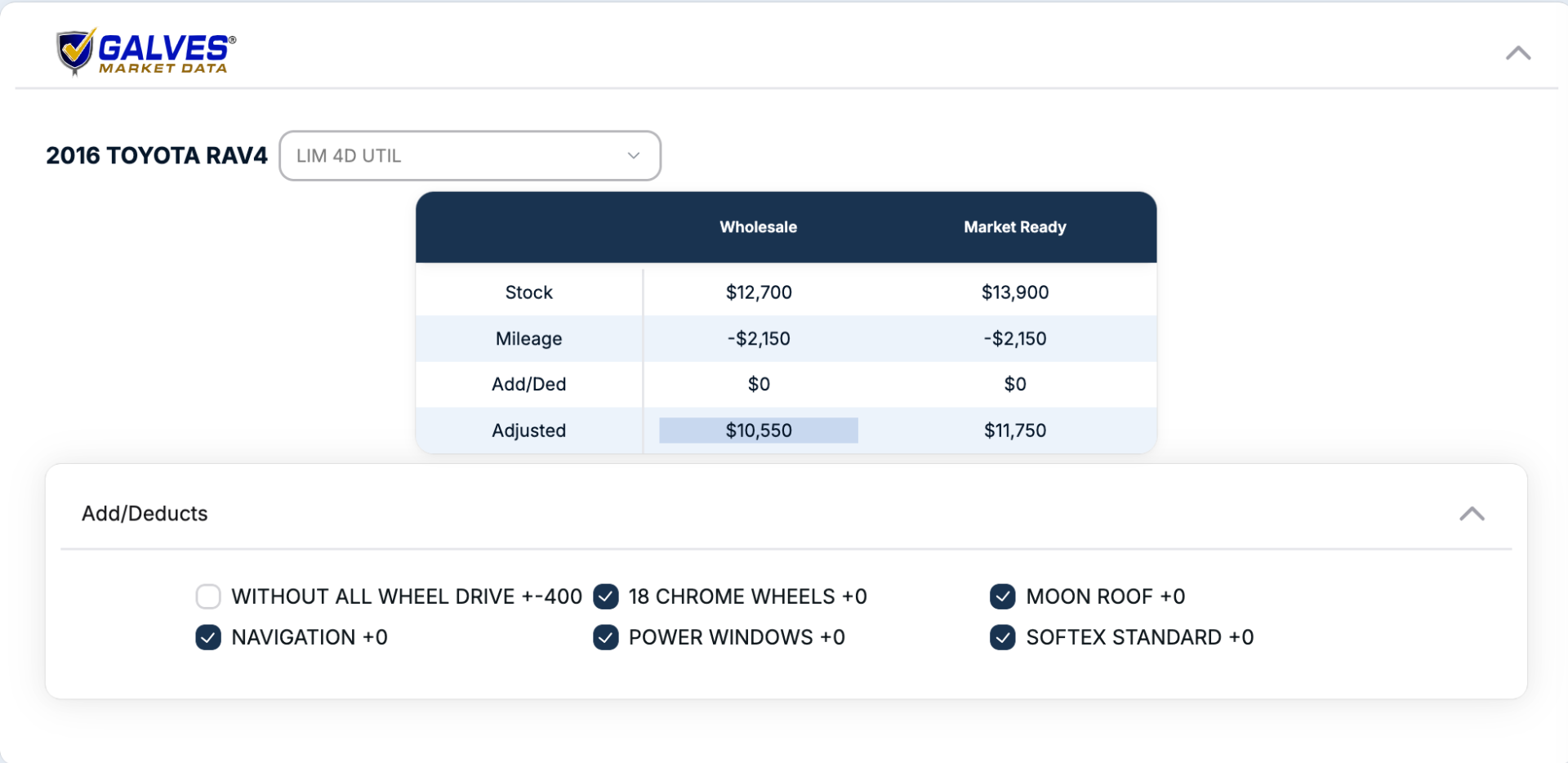The width and height of the screenshot is (1568, 763).
Task: Click the Add/Deducts heading text
Action: [145, 514]
